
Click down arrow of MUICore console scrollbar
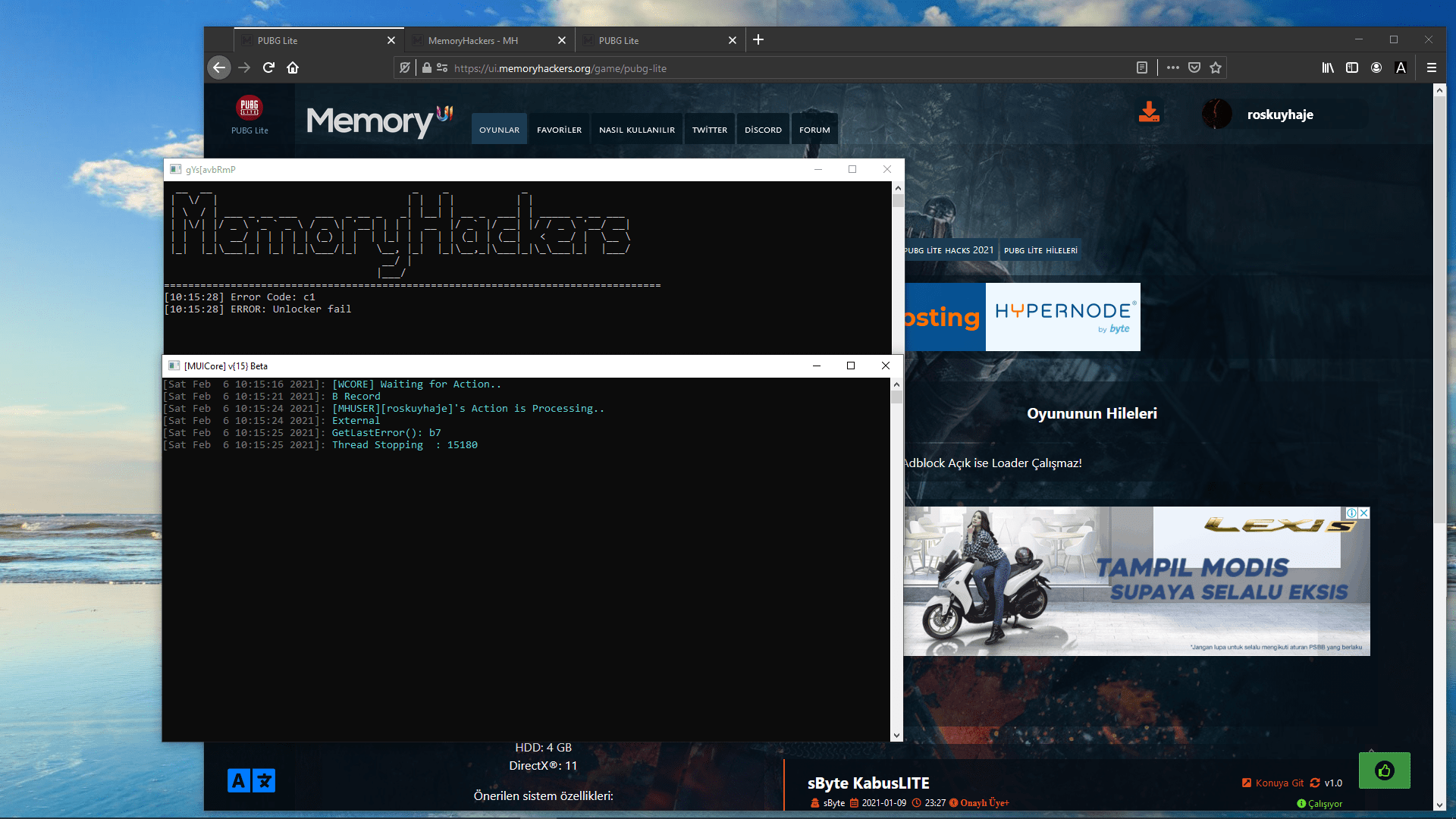point(897,735)
